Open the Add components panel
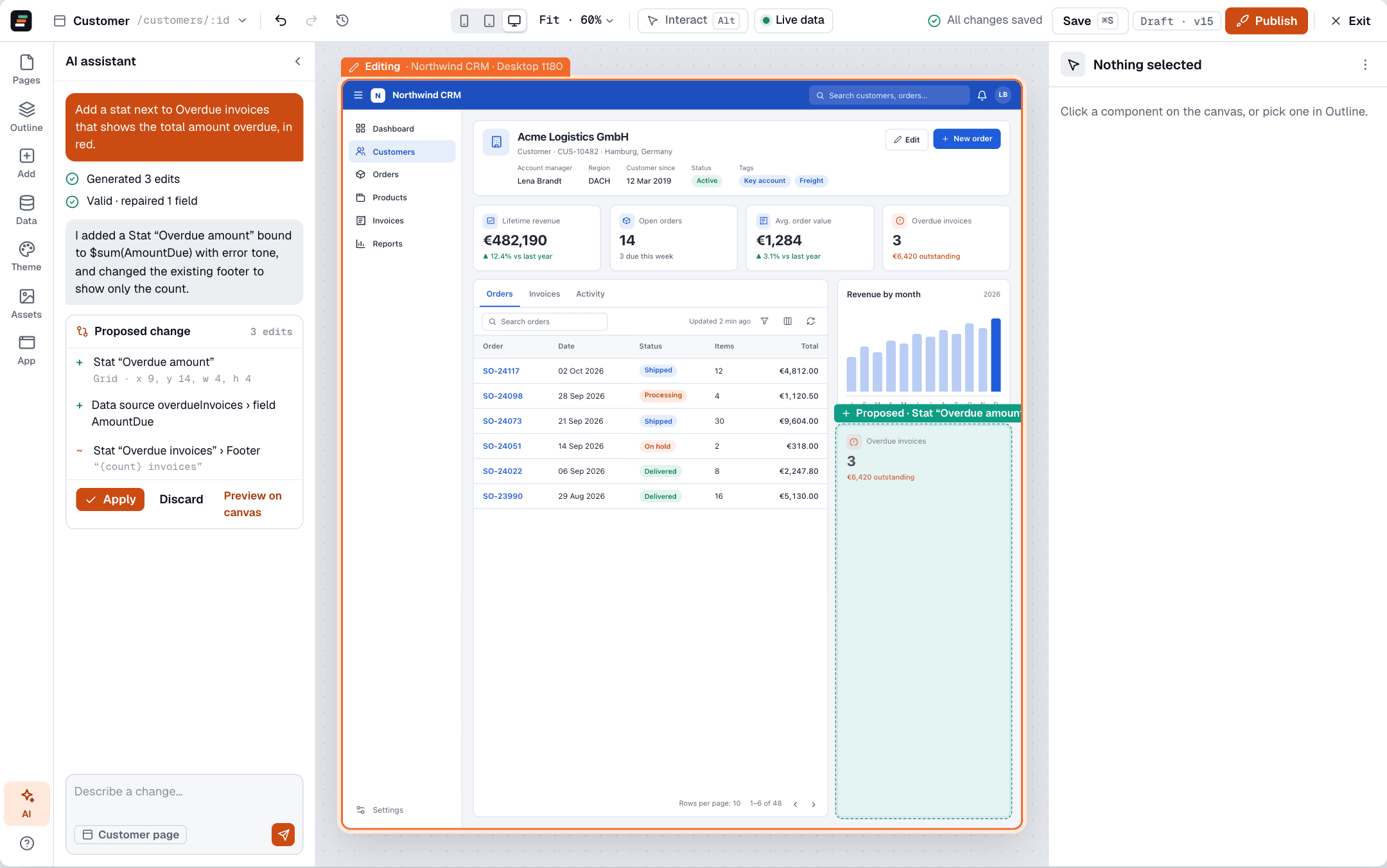Viewport: 1387px width, 868px height. (26, 163)
